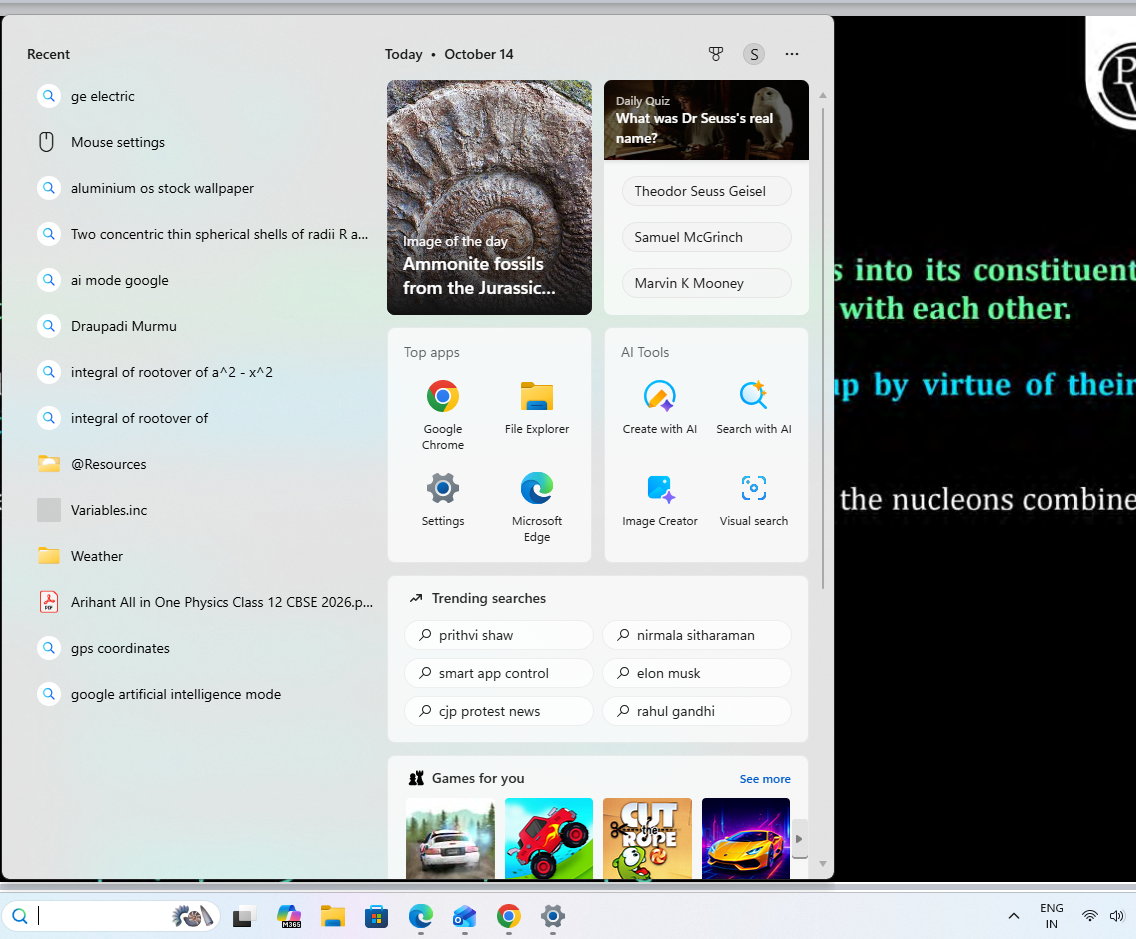Open Microsoft 365 Copilot on the taskbar

289,917
